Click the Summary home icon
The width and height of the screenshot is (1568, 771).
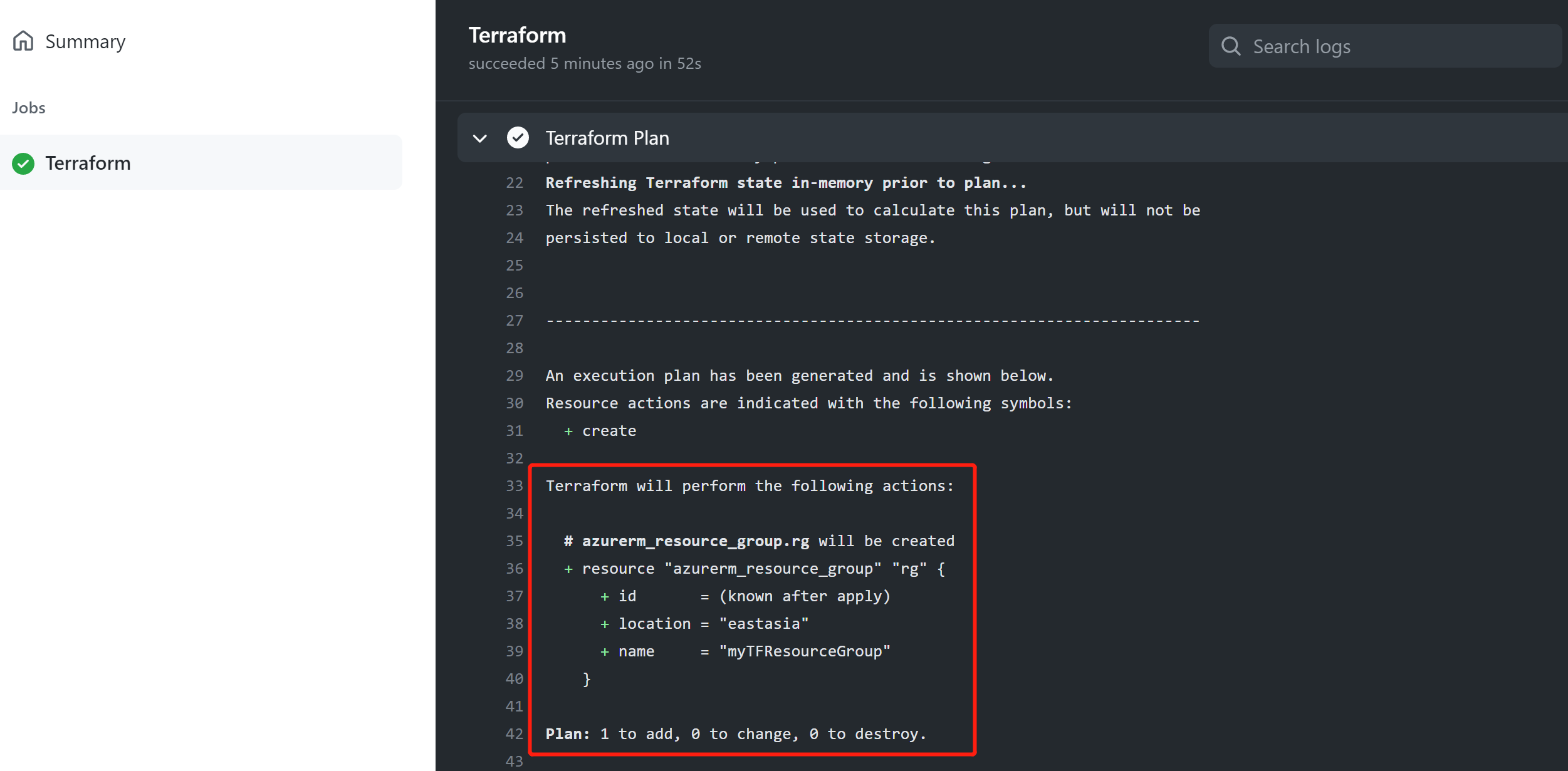(23, 41)
